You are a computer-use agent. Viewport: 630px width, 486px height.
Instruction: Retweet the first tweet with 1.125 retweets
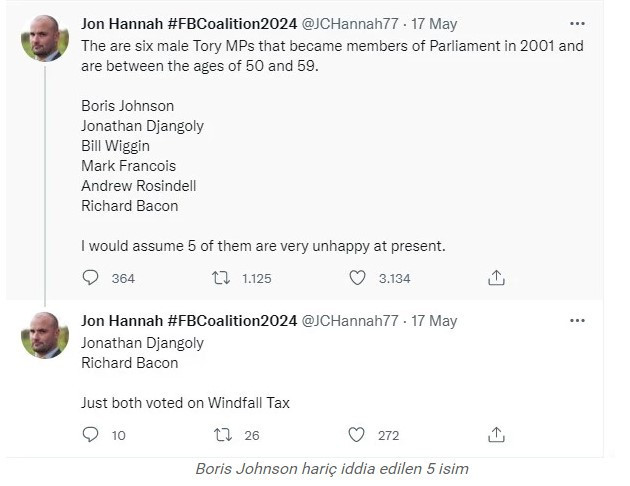[222, 278]
